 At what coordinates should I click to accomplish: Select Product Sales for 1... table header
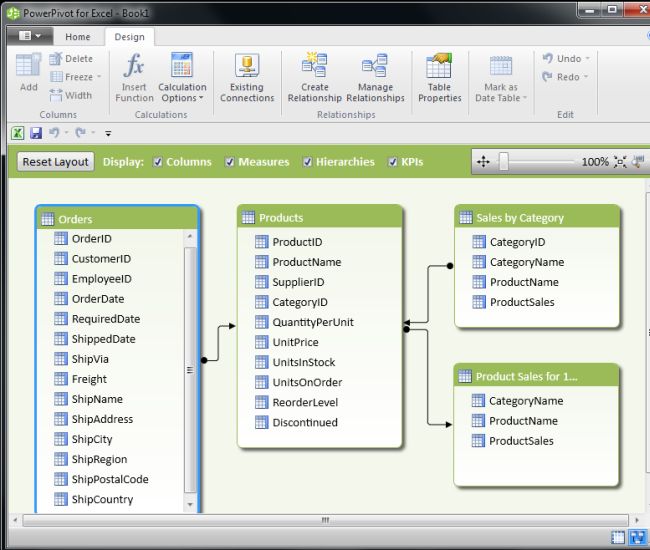(x=536, y=376)
